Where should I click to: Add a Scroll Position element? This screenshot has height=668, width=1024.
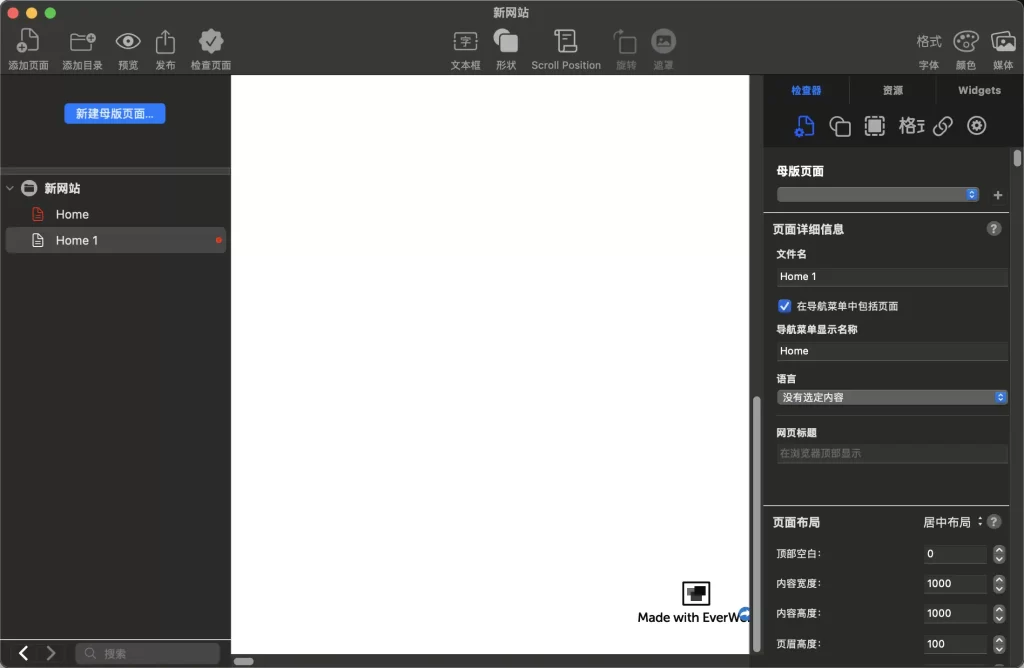[566, 41]
